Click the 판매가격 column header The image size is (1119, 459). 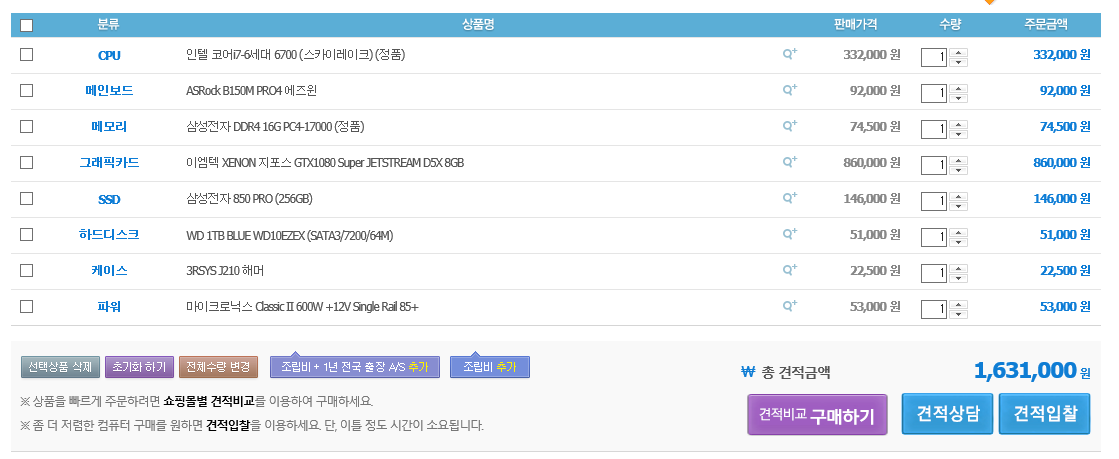(856, 25)
